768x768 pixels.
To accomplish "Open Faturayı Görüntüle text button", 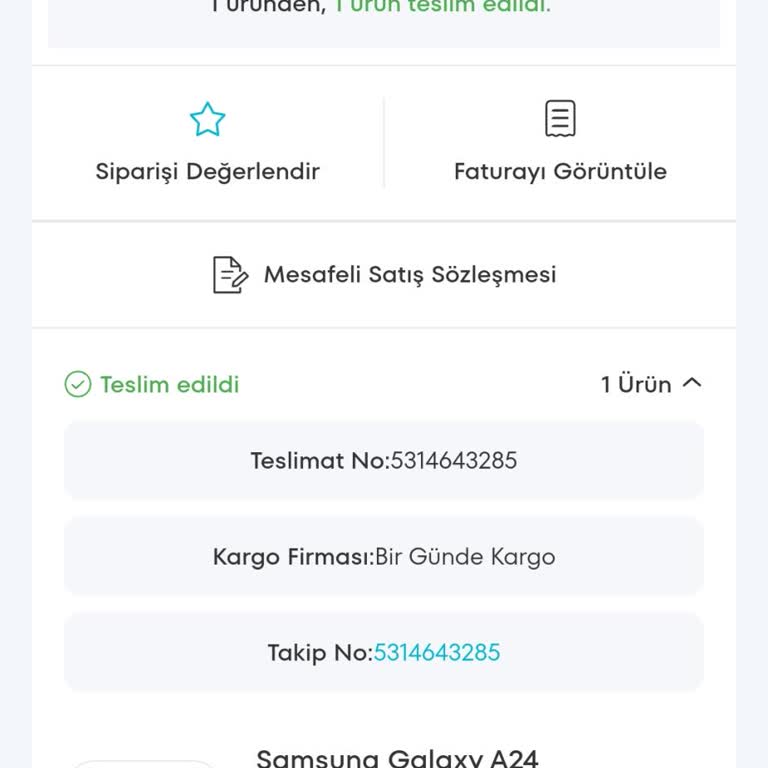I will 560,171.
